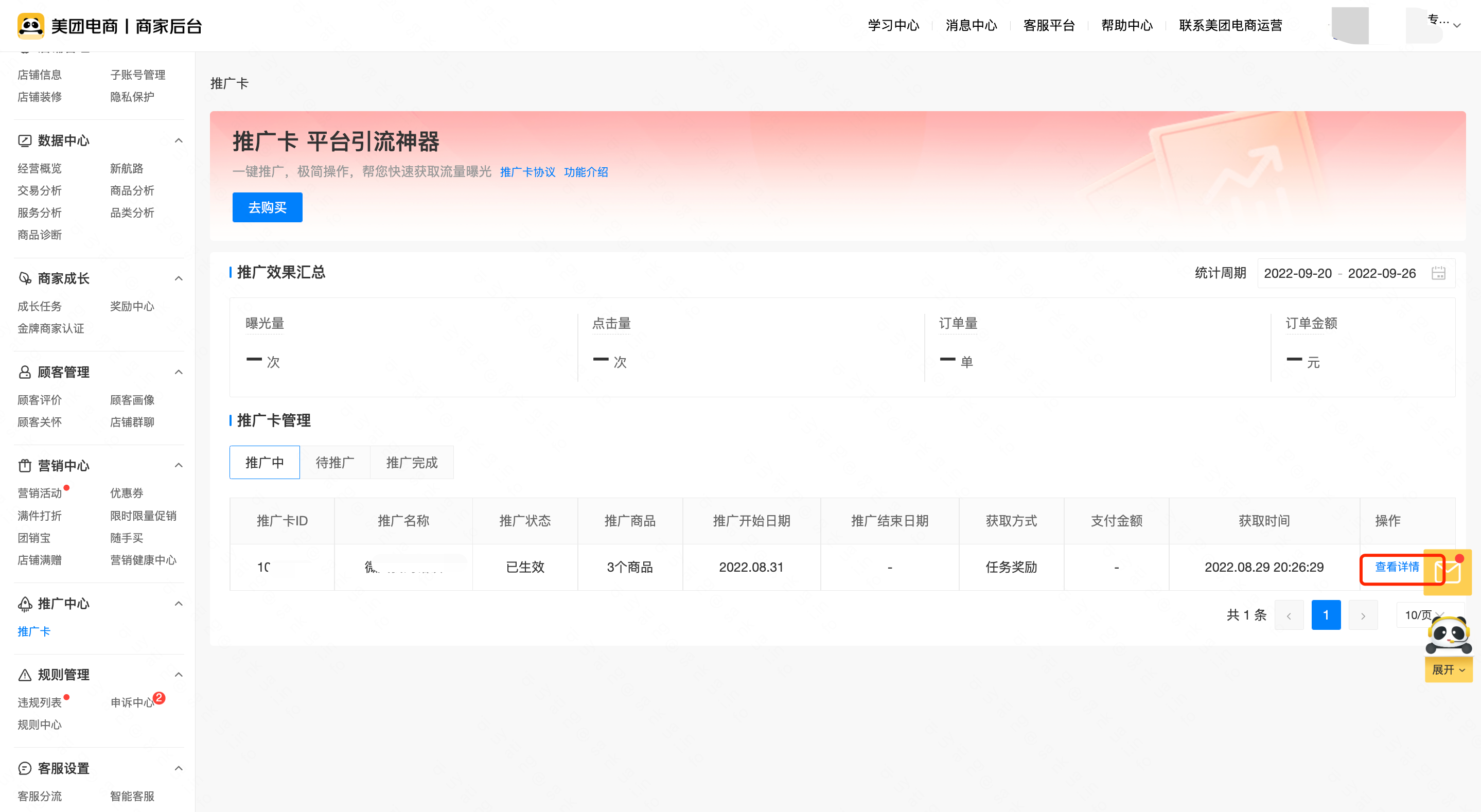Click the Meituan panda logo icon
The height and width of the screenshot is (812, 1481).
click(x=30, y=26)
